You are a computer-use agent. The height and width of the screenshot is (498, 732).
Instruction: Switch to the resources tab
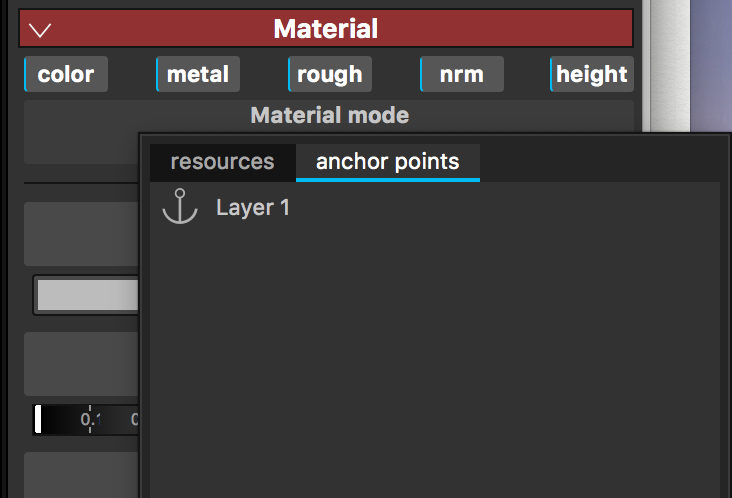222,162
